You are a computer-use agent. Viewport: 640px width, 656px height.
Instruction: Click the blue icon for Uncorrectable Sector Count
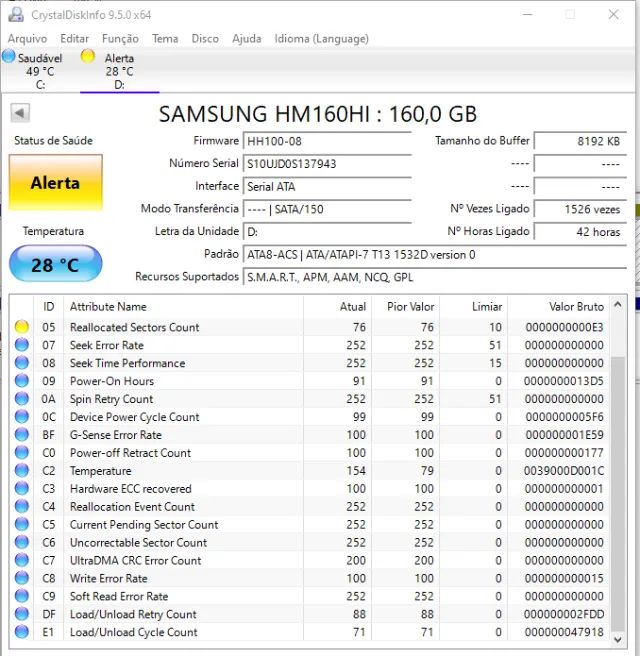pos(22,542)
